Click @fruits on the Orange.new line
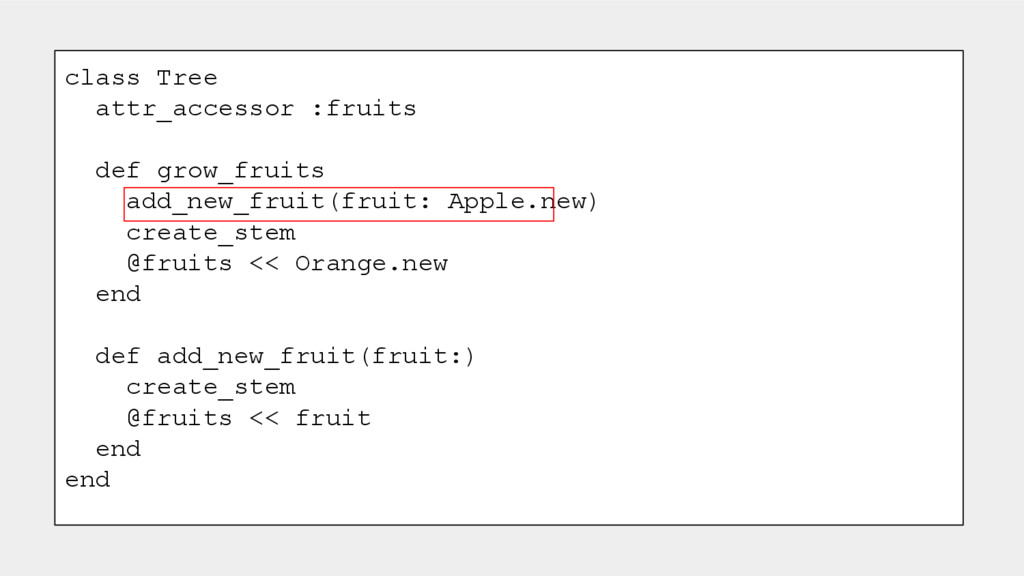The image size is (1024, 576). [x=179, y=264]
